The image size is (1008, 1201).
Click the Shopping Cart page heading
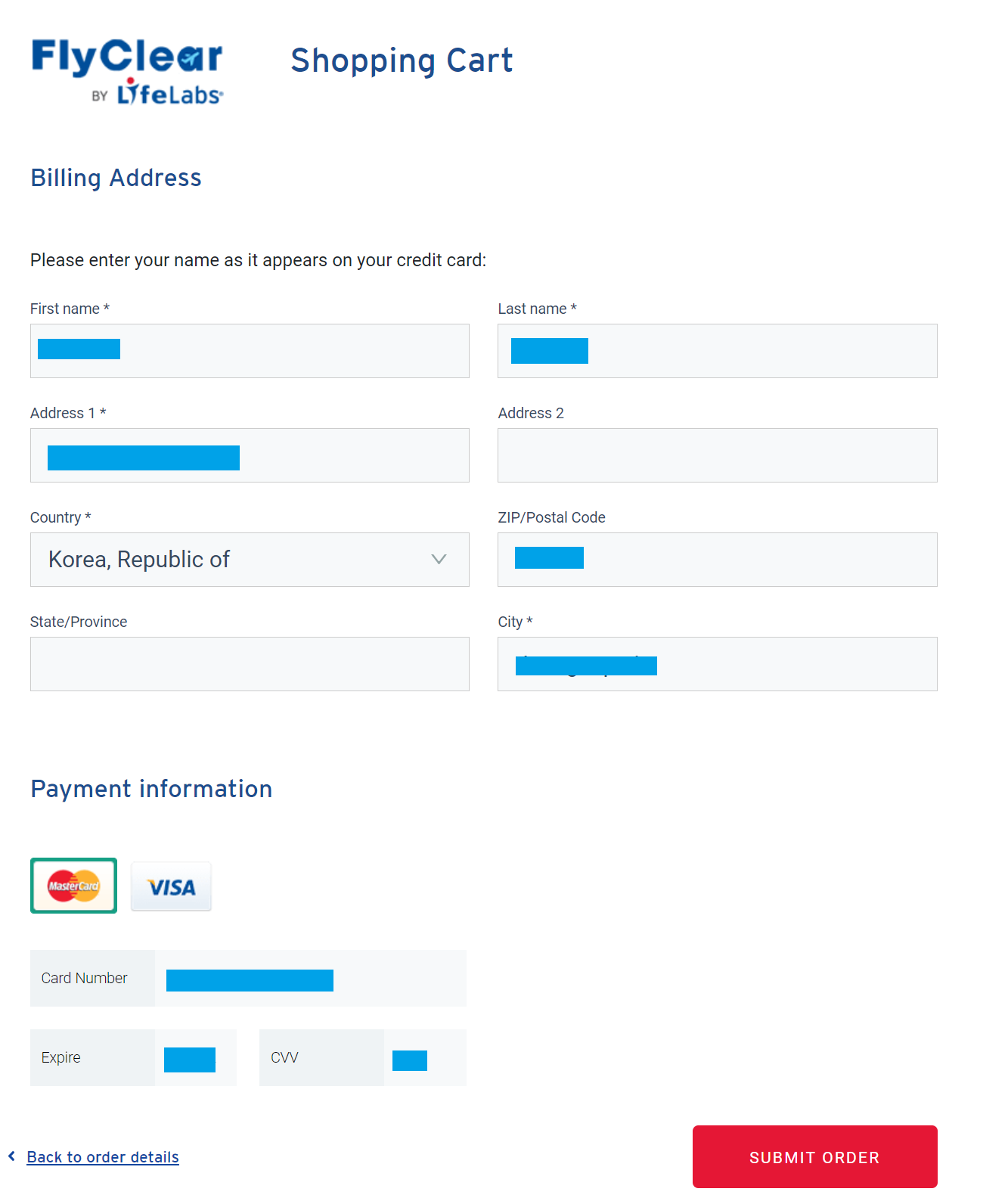tap(402, 61)
